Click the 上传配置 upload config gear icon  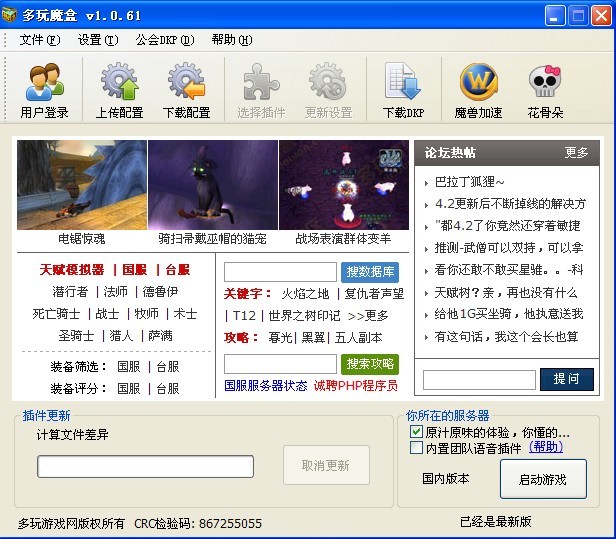[x=119, y=81]
